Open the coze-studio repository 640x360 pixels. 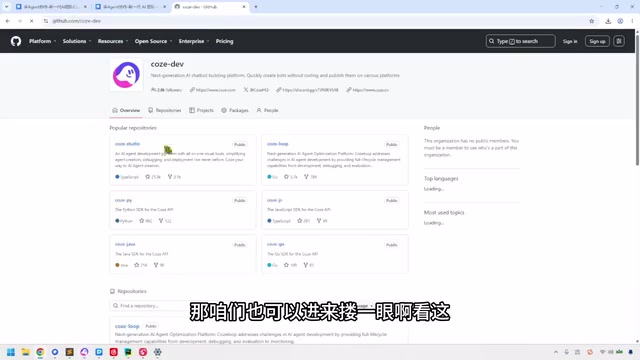click(x=127, y=144)
